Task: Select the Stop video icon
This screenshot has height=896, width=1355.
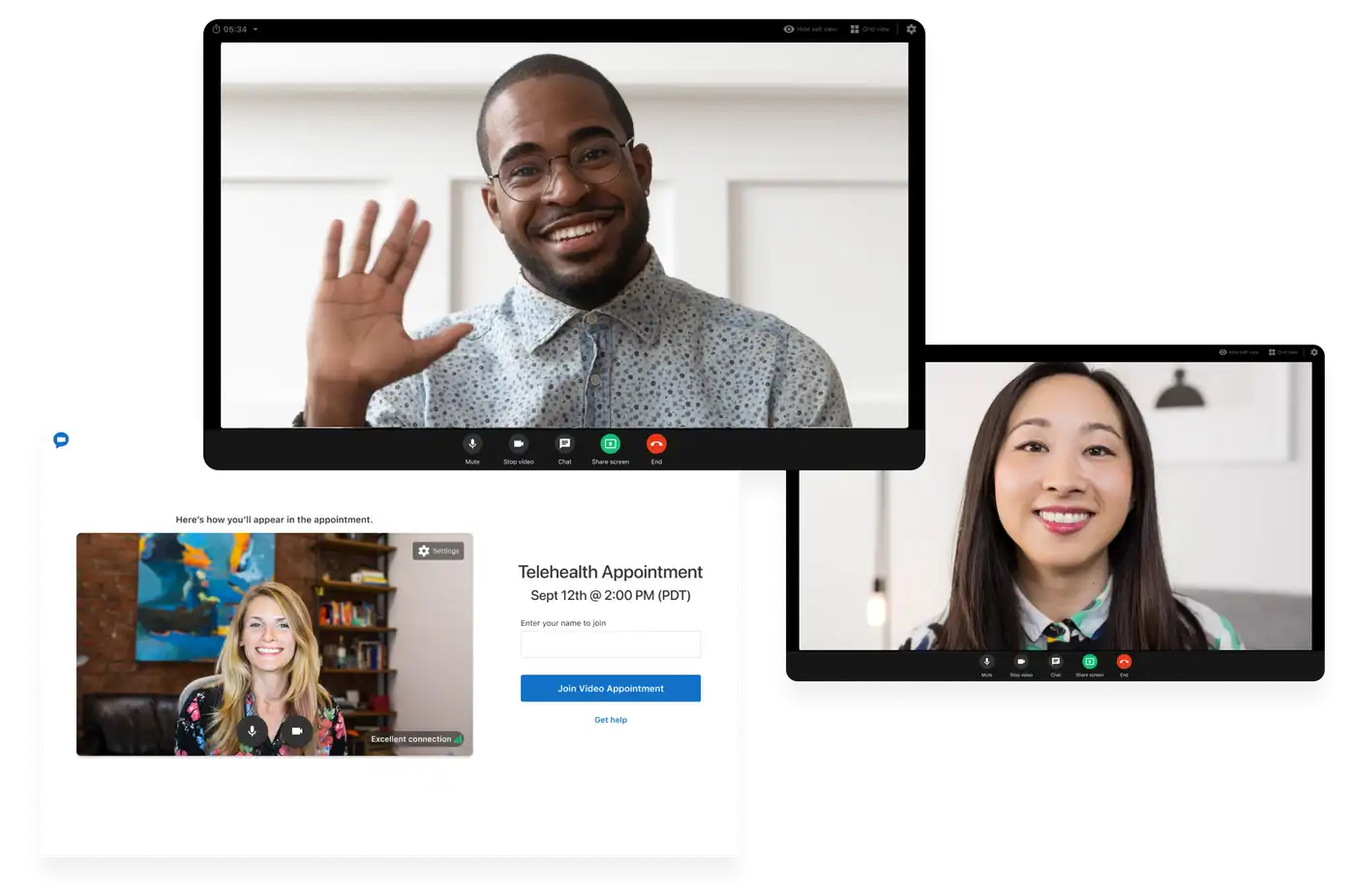Action: 519,443
